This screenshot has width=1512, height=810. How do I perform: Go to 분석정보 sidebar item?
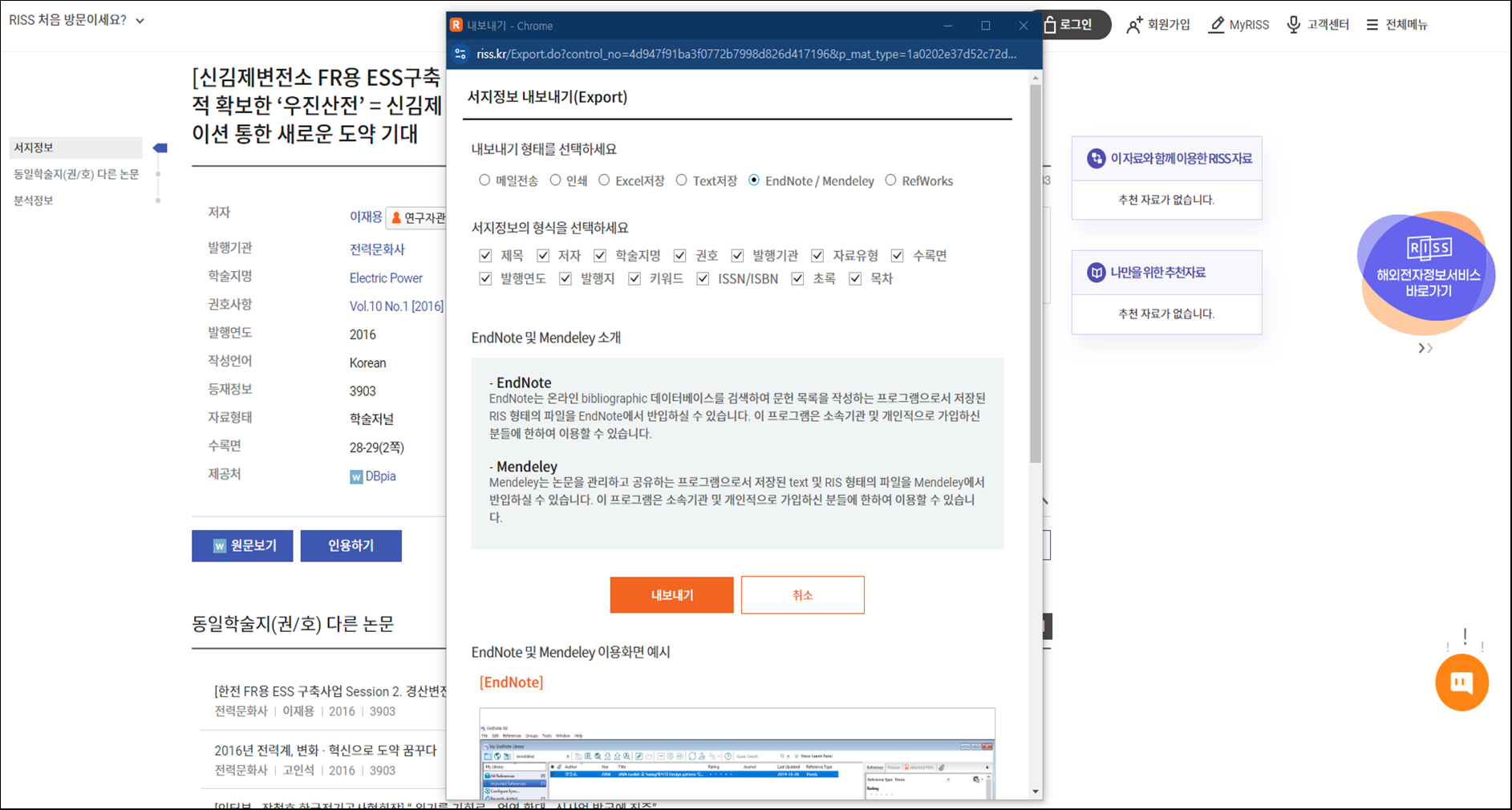[x=33, y=200]
